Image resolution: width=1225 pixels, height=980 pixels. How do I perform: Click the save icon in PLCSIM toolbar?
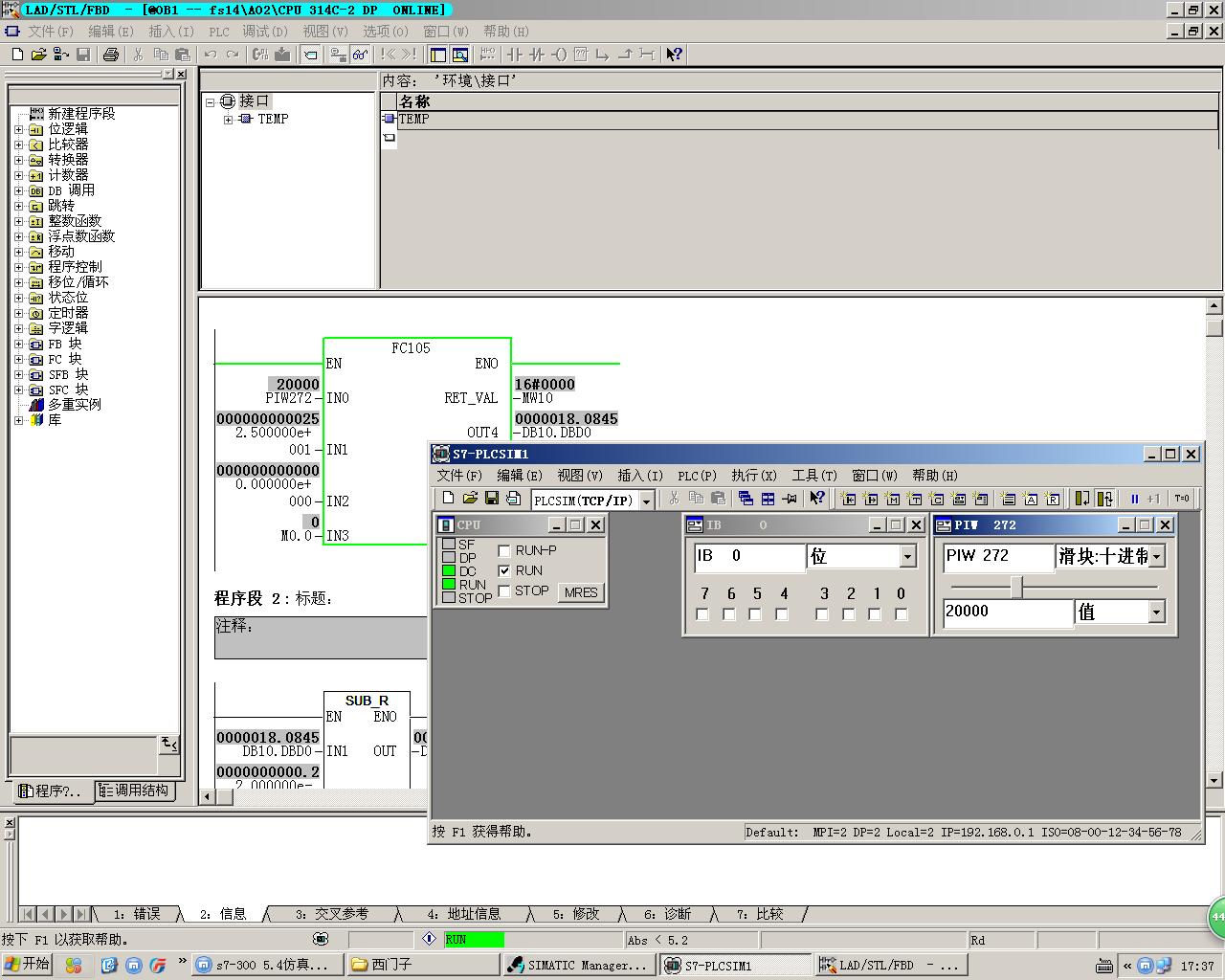pyautogui.click(x=492, y=499)
